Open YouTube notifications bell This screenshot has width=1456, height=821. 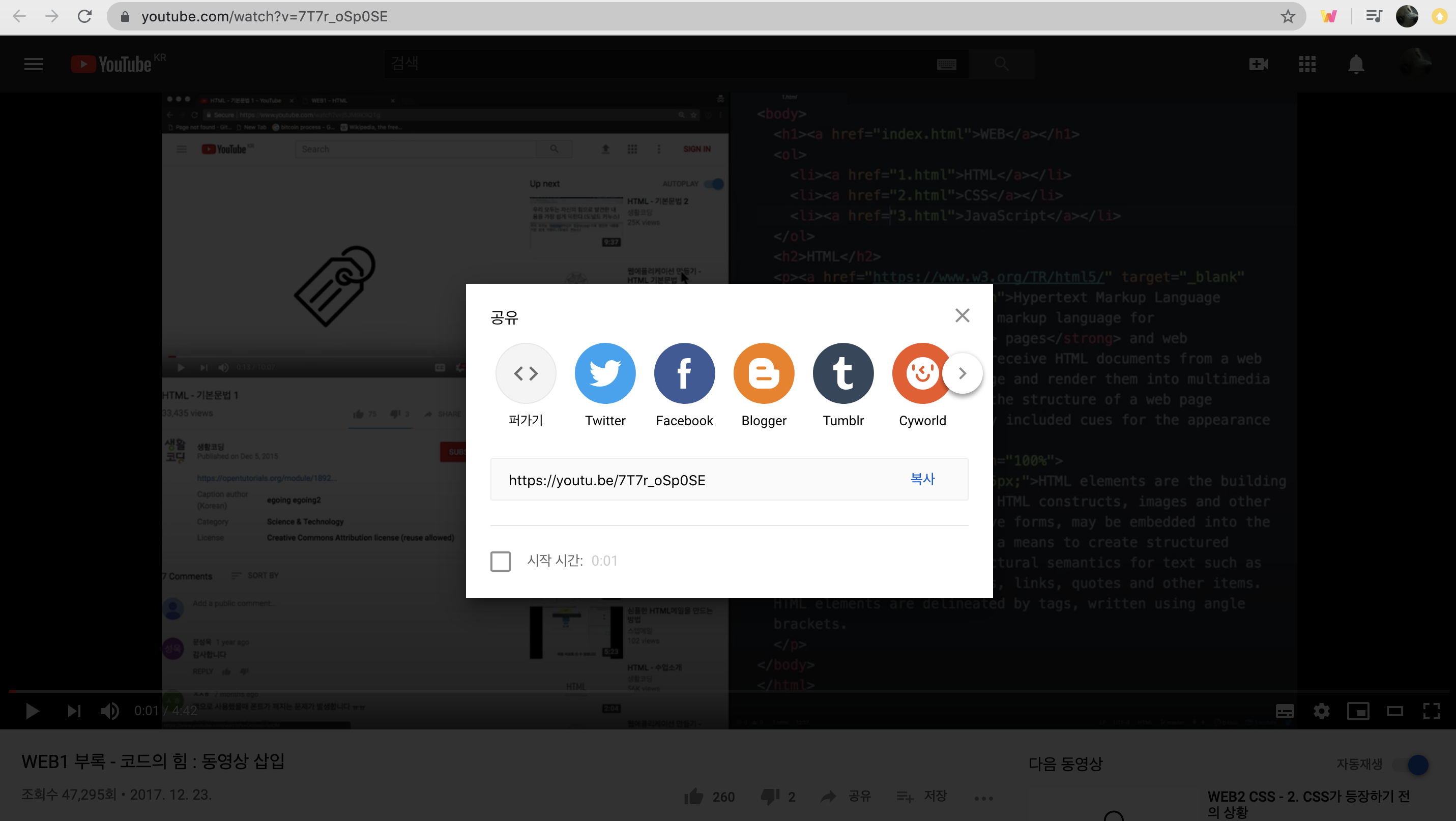[x=1356, y=64]
